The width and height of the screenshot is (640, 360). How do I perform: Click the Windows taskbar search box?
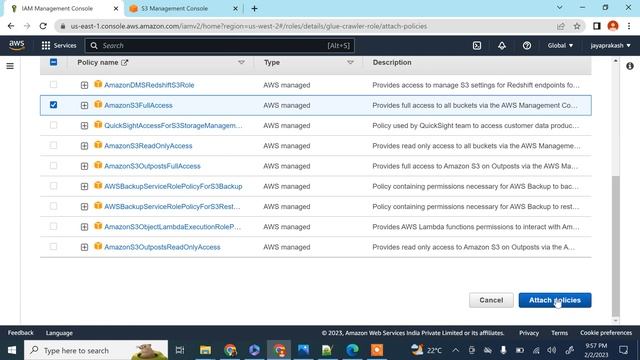tap(96, 350)
